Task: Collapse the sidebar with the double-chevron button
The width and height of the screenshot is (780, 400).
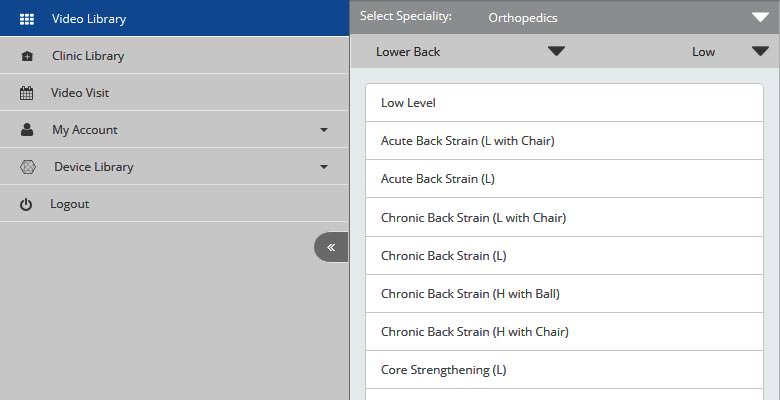Action: (331, 247)
